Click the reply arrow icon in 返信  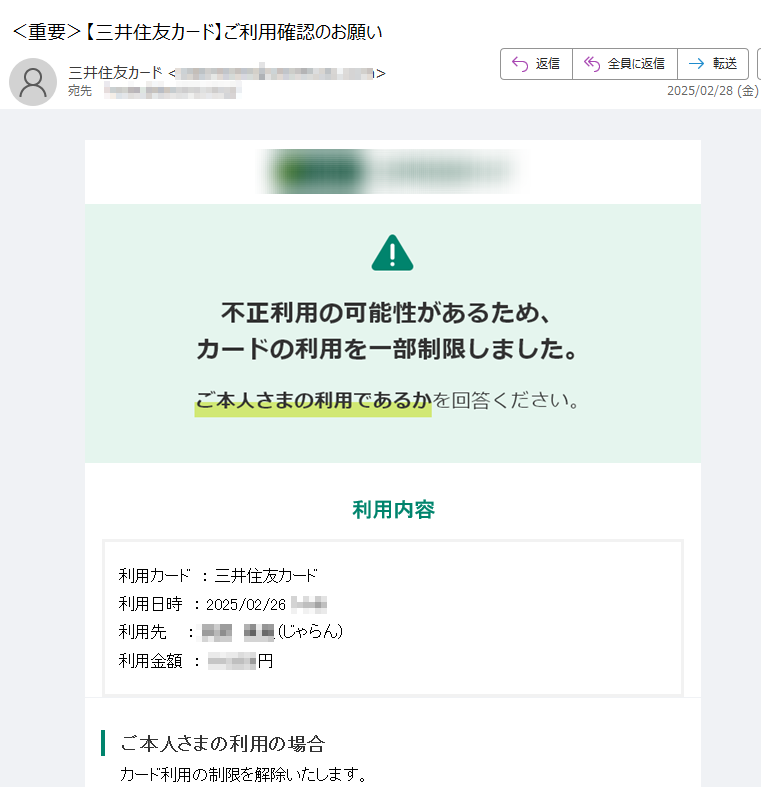[520, 64]
